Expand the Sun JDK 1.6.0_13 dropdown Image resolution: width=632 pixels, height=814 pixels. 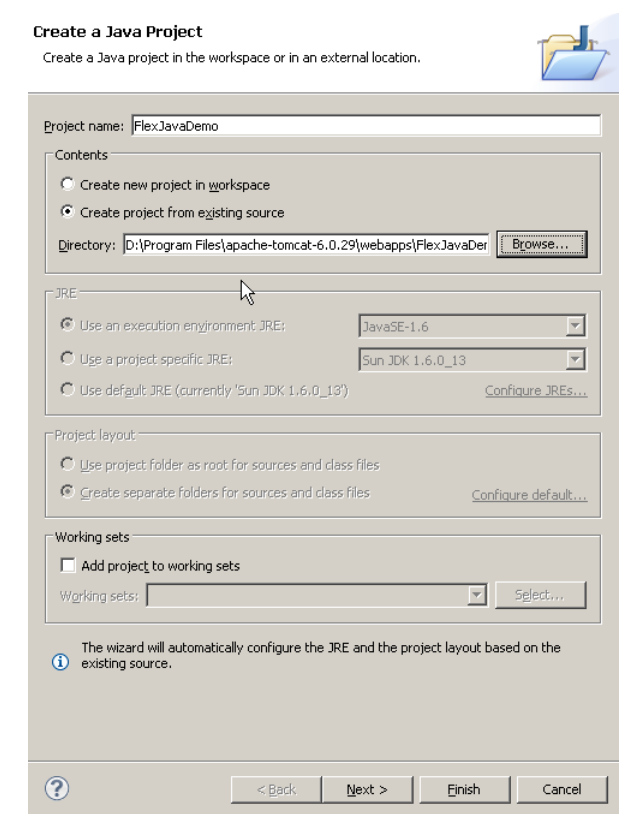473,359
